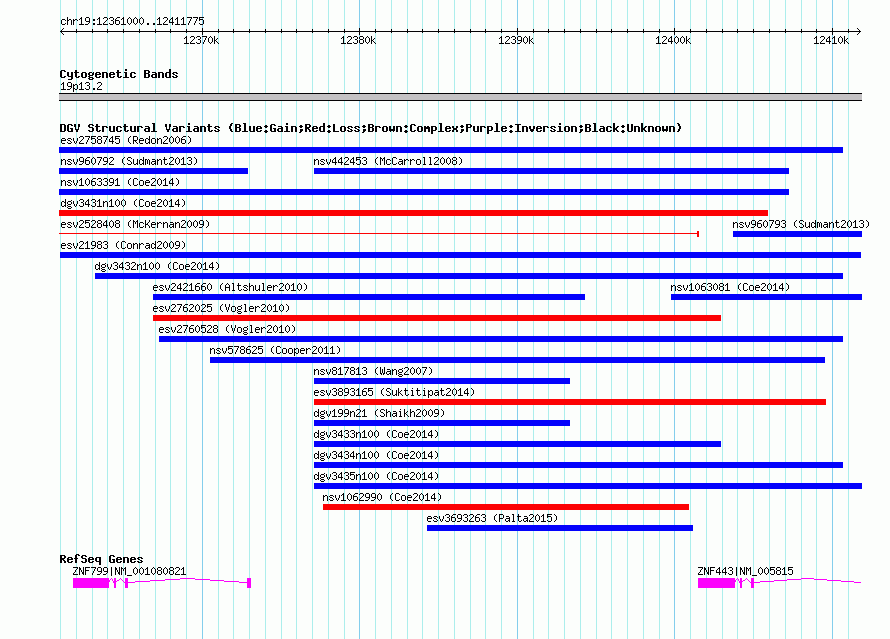
Task: Click the gray 19p13.2 cytogenetic band bar
Action: click(460, 97)
